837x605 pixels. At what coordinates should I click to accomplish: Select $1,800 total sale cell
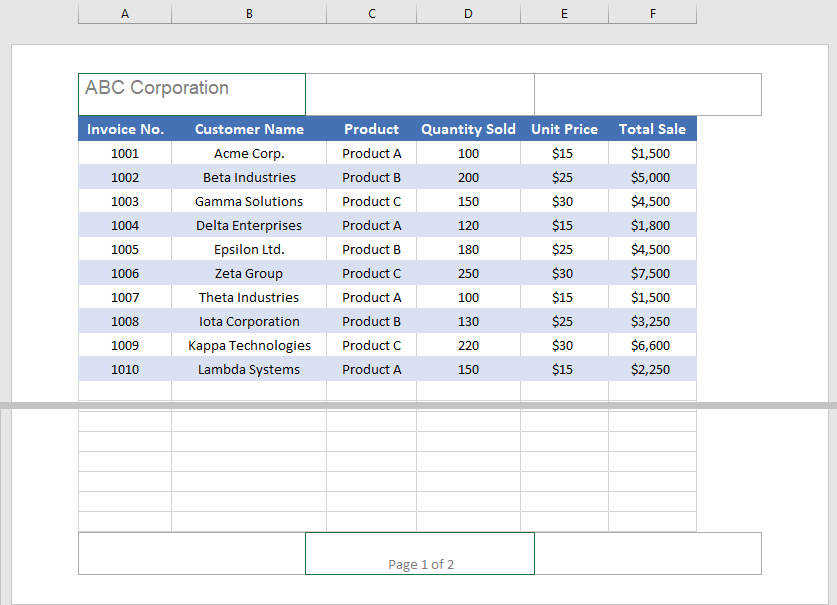(652, 225)
